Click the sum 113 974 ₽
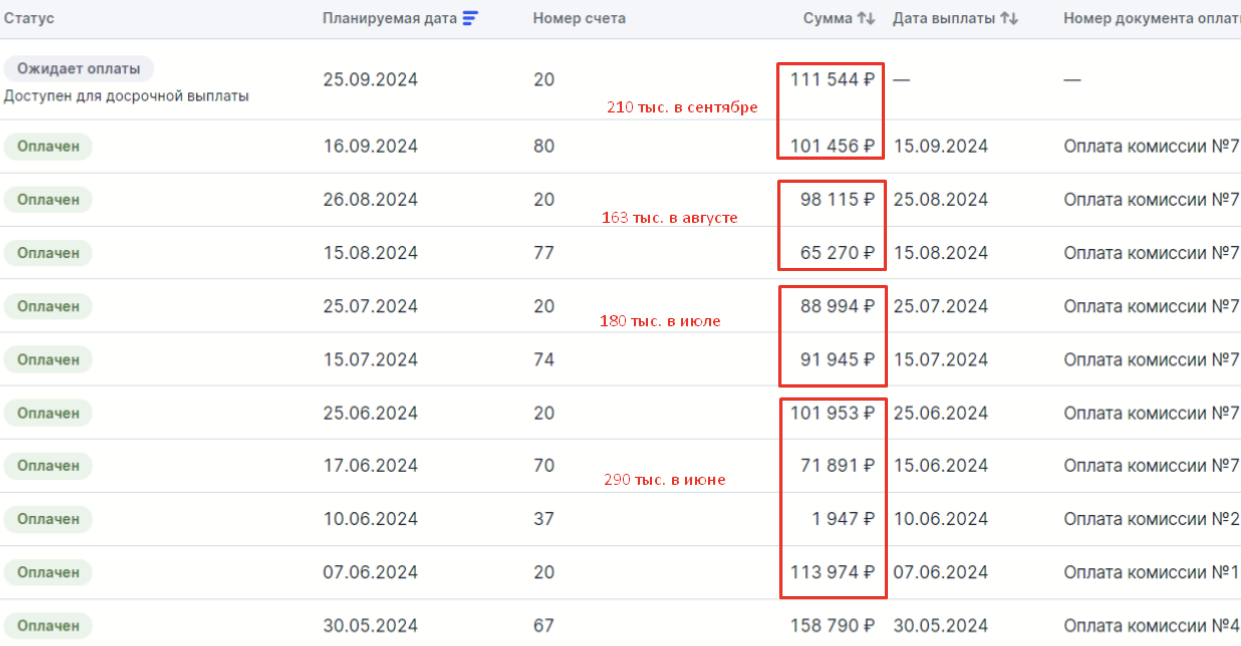Screen dimensions: 1241x646 click(832, 572)
